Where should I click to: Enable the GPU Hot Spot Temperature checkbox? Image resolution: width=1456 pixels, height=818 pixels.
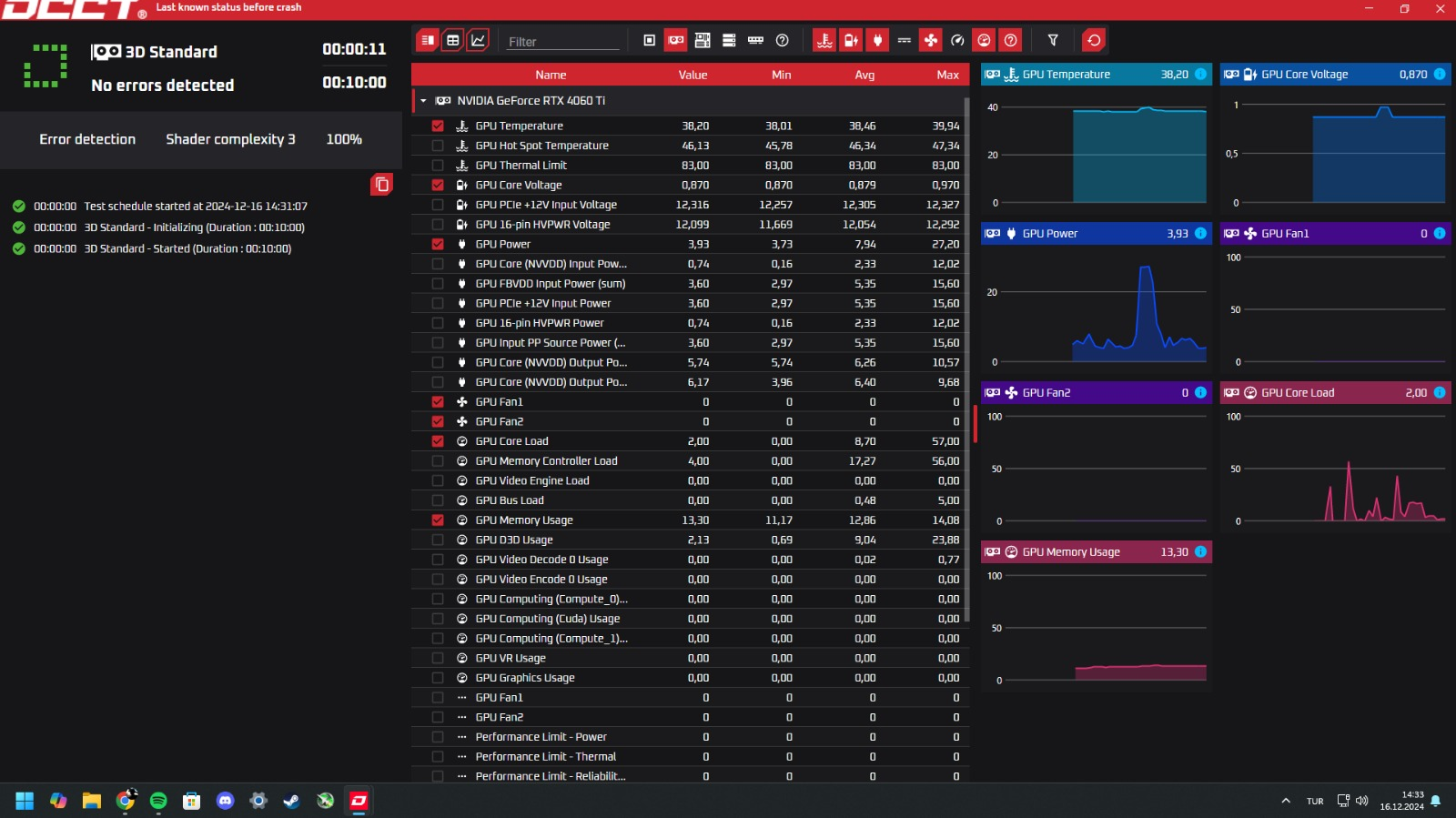[438, 146]
